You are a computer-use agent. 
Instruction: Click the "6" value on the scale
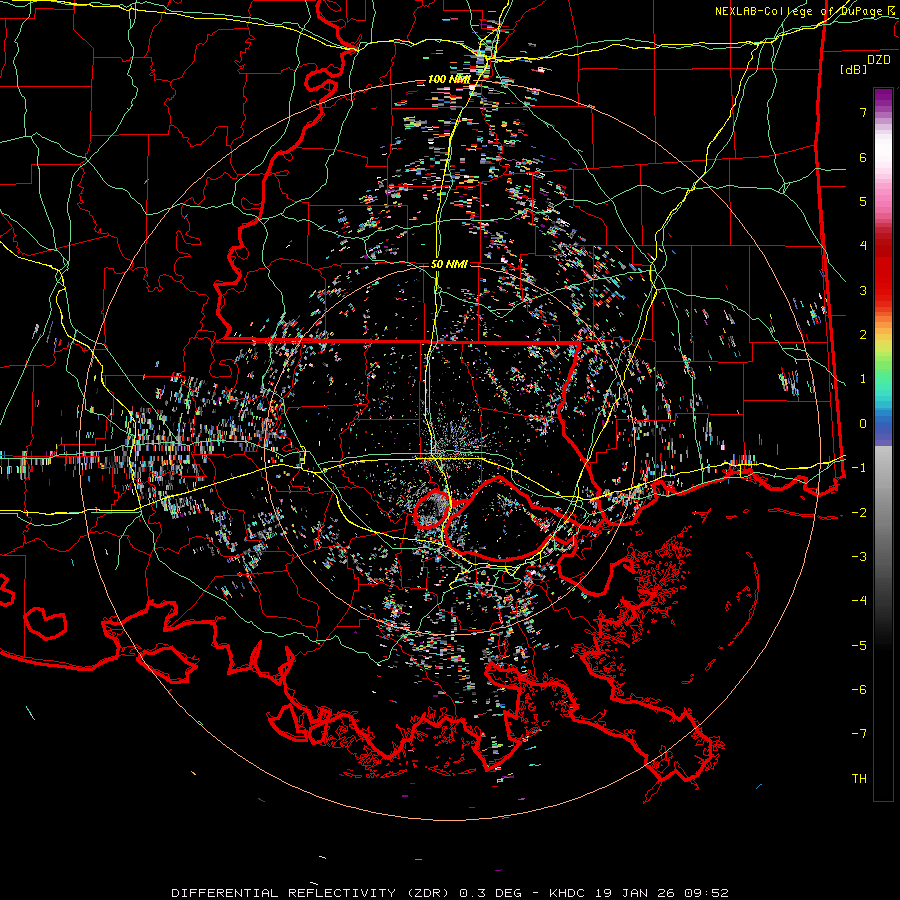(863, 157)
